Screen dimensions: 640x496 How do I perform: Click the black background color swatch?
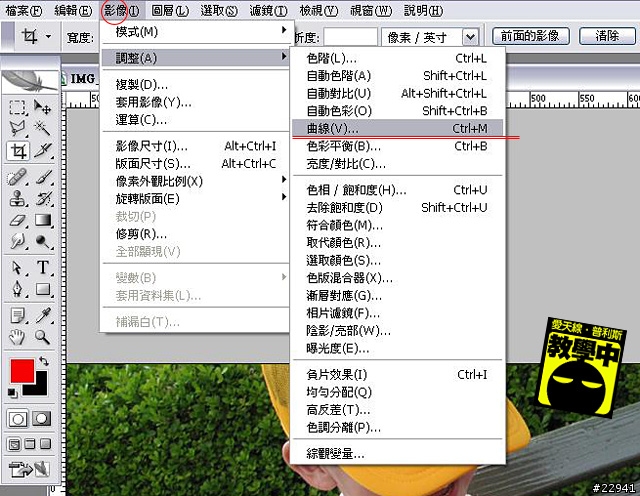[x=41, y=386]
